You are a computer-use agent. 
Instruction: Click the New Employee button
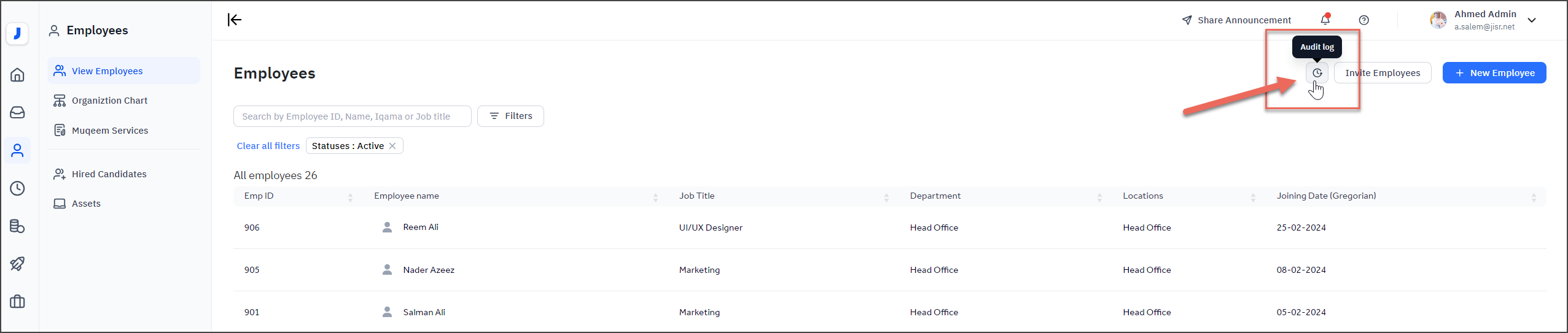click(x=1494, y=73)
